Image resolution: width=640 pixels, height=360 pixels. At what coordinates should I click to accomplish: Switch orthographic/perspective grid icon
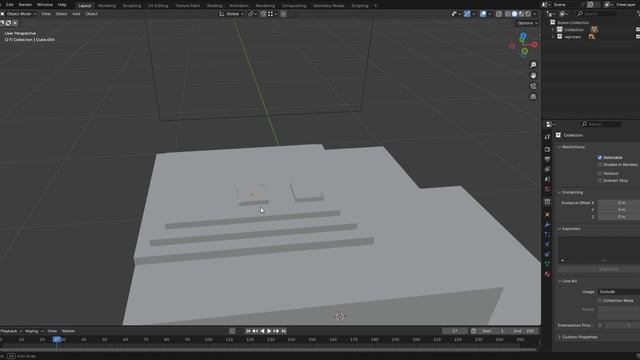533,97
